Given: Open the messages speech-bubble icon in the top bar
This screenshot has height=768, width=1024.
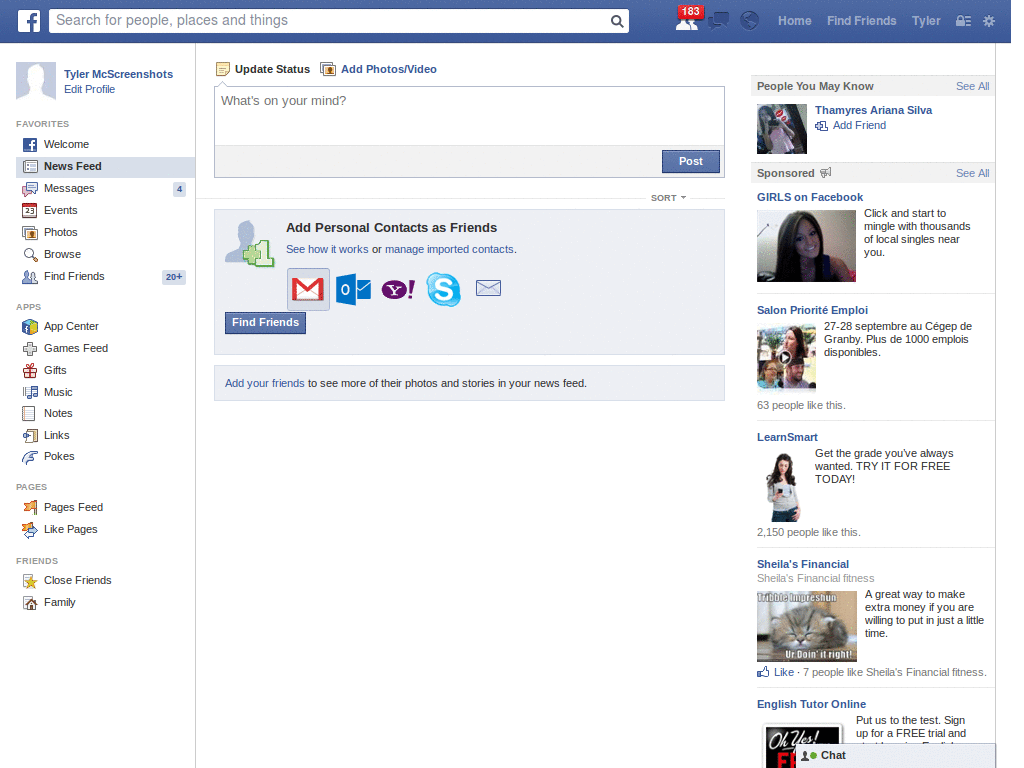Looking at the screenshot, I should click(x=718, y=21).
